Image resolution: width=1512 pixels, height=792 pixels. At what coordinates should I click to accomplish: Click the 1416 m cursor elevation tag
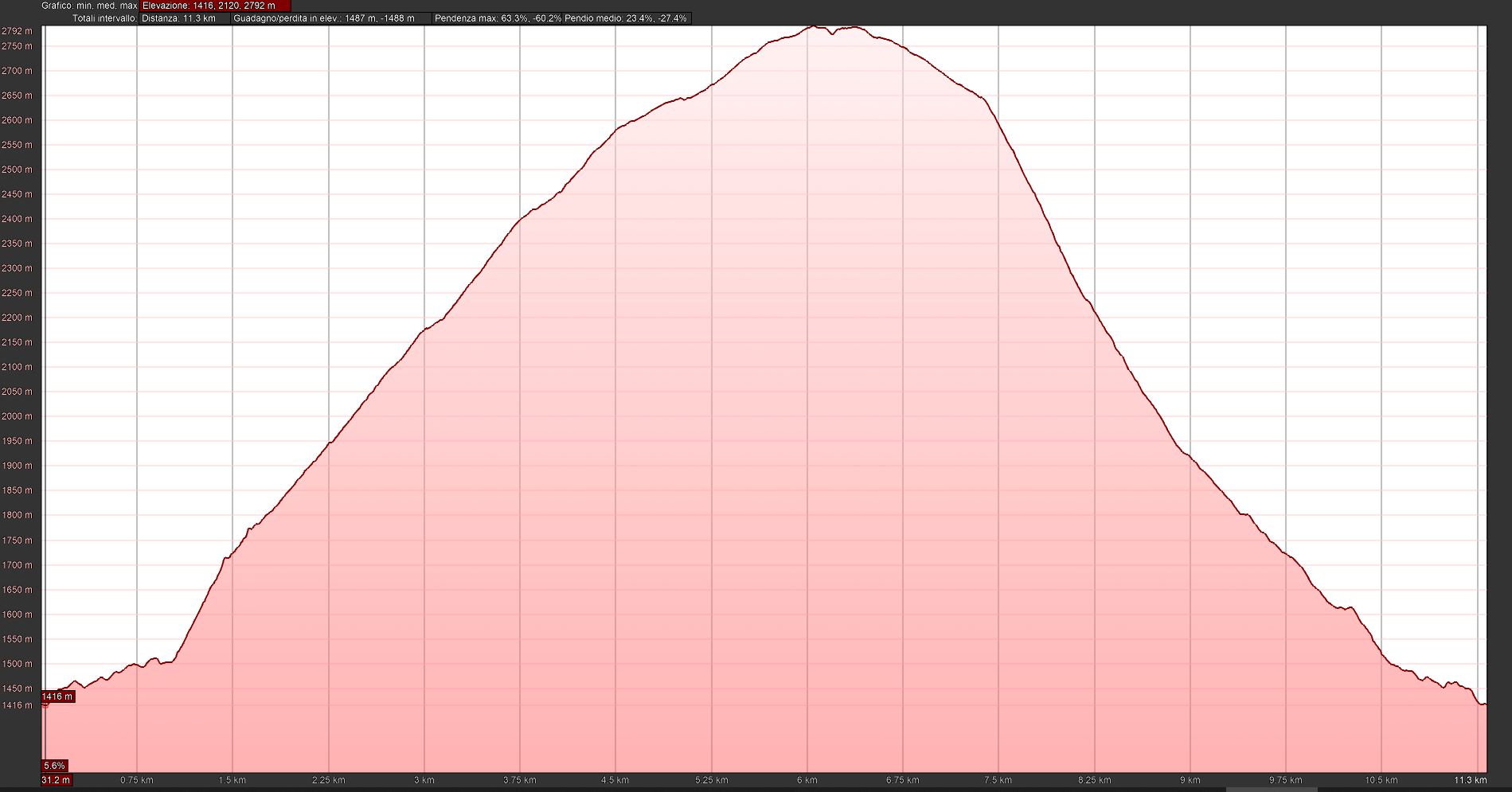57,696
